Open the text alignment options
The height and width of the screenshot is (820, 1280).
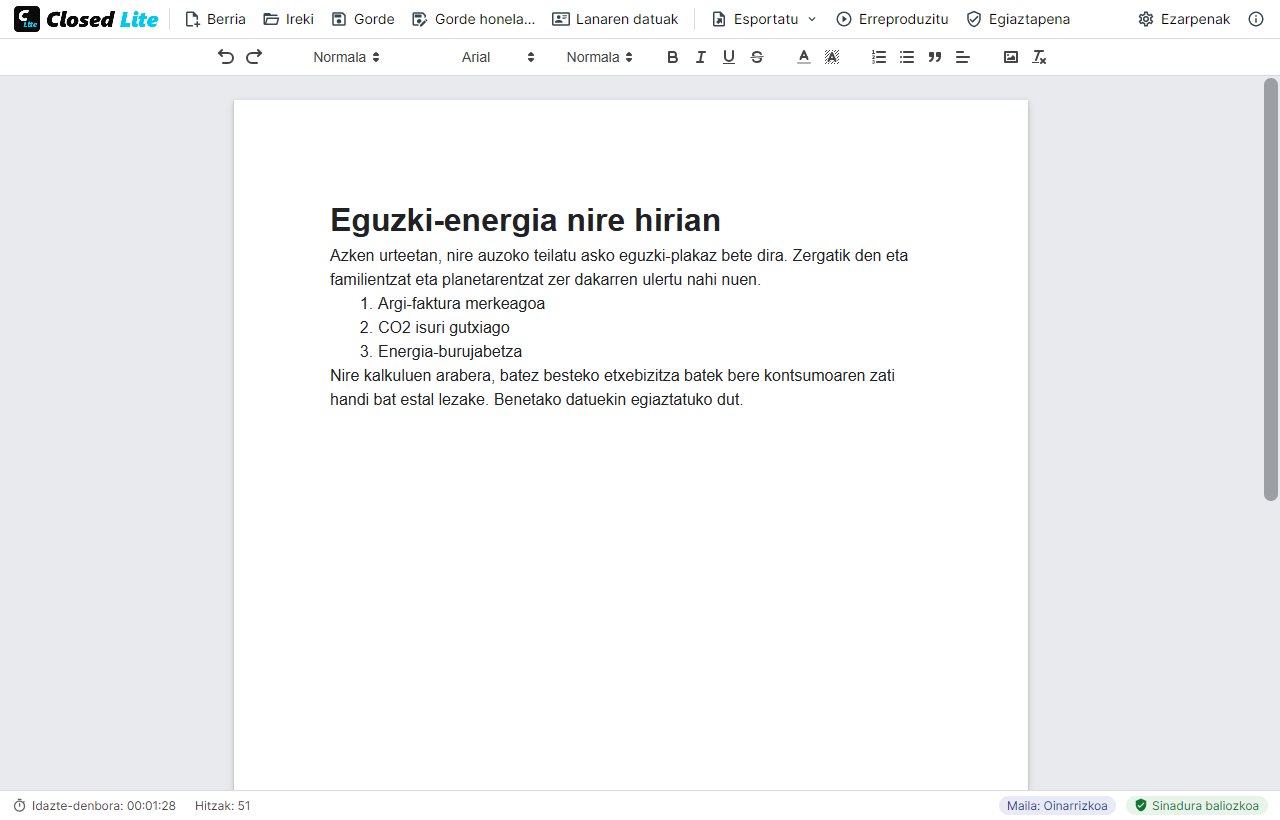point(963,57)
